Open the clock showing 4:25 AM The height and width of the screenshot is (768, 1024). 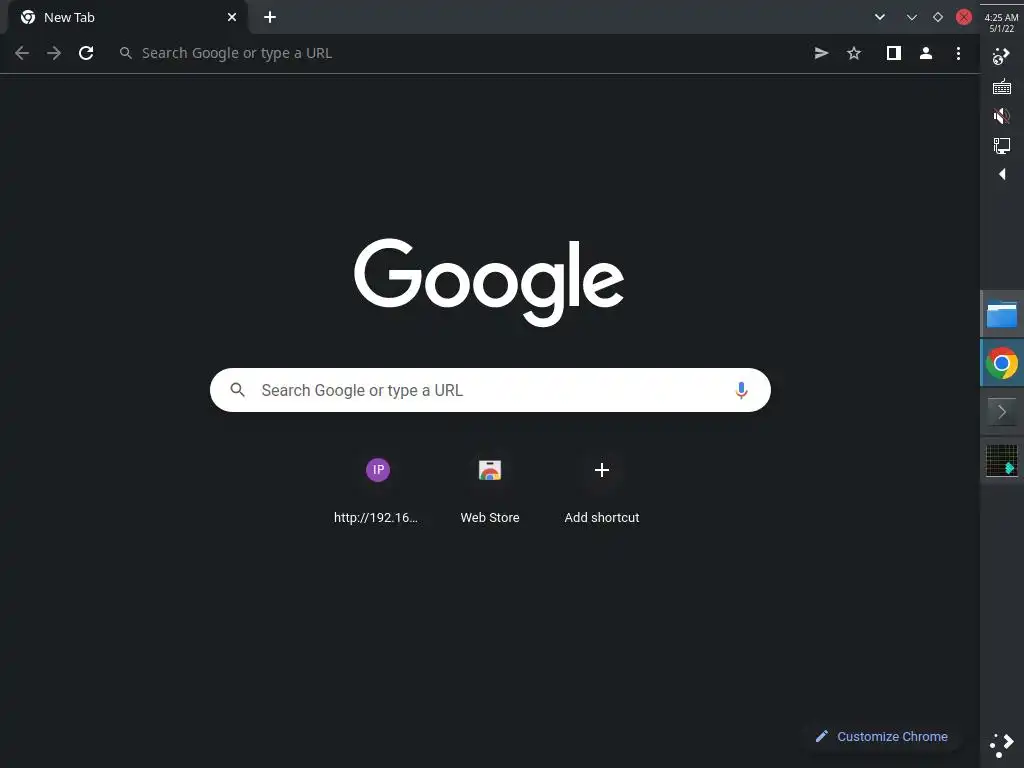pyautogui.click(x=1002, y=22)
